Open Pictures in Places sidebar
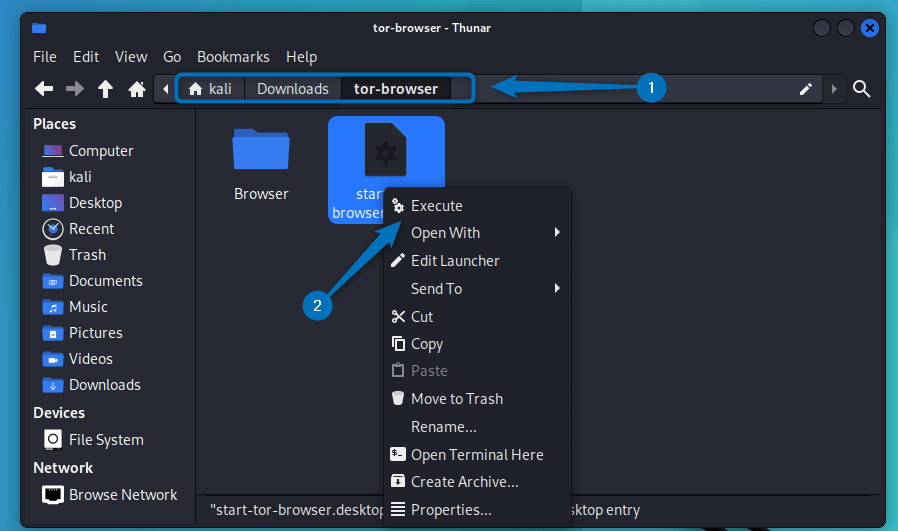 [x=82, y=333]
